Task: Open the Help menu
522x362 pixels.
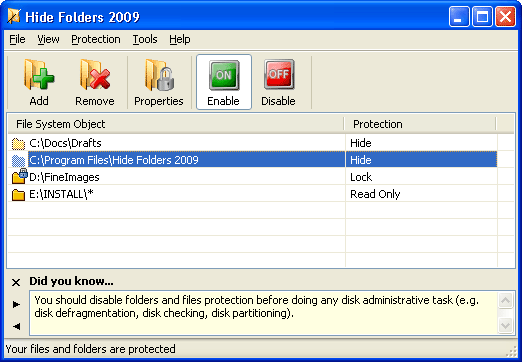Action: (180, 39)
